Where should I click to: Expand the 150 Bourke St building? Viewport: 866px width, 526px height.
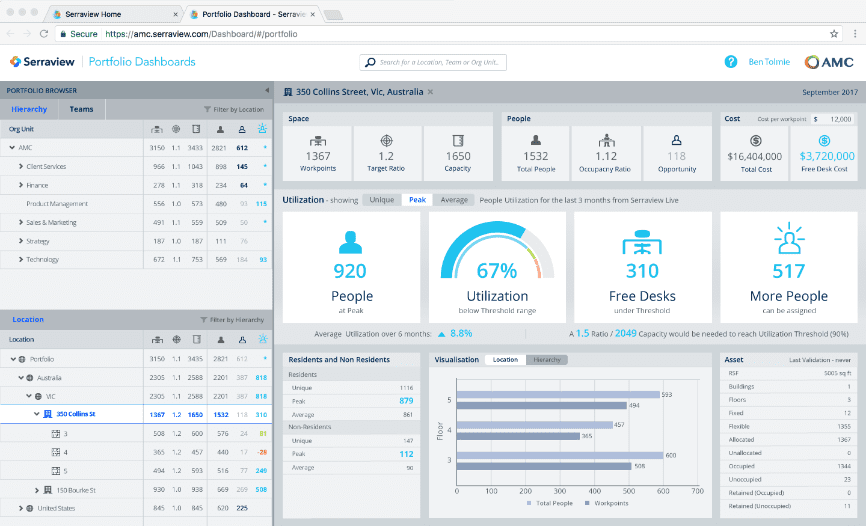37,490
